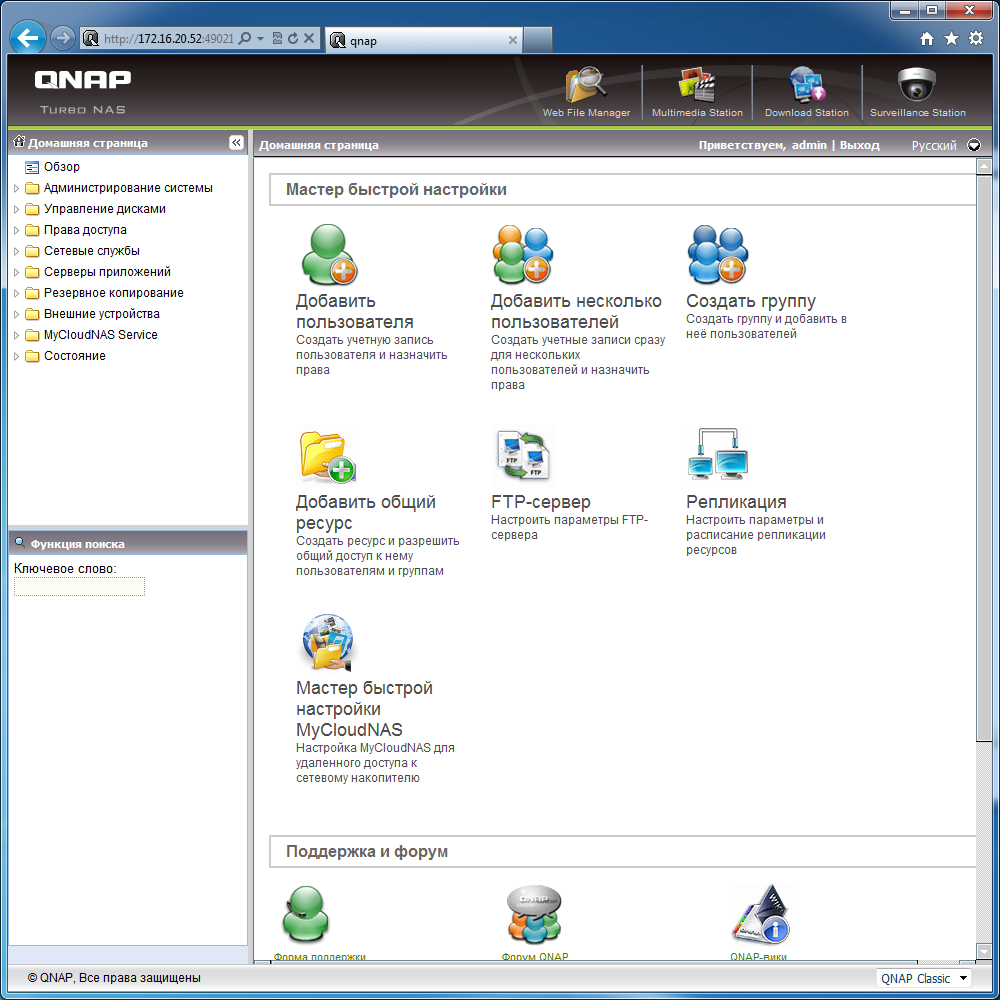This screenshot has width=1000, height=1000.
Task: Open the Русский language dropdown
Action: click(x=974, y=145)
